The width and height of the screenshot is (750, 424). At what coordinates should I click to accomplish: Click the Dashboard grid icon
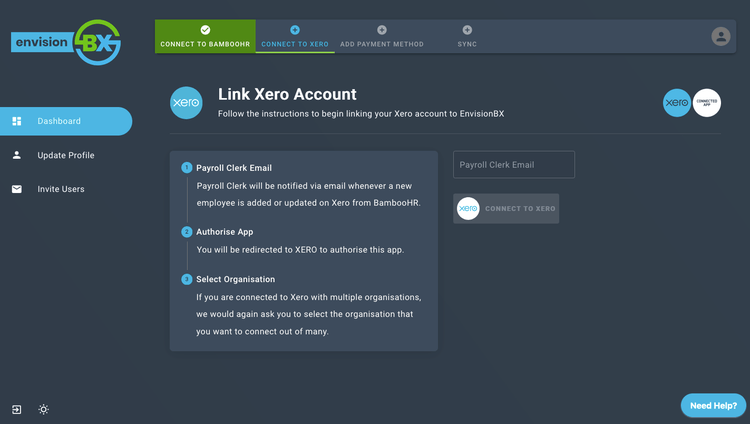click(17, 121)
